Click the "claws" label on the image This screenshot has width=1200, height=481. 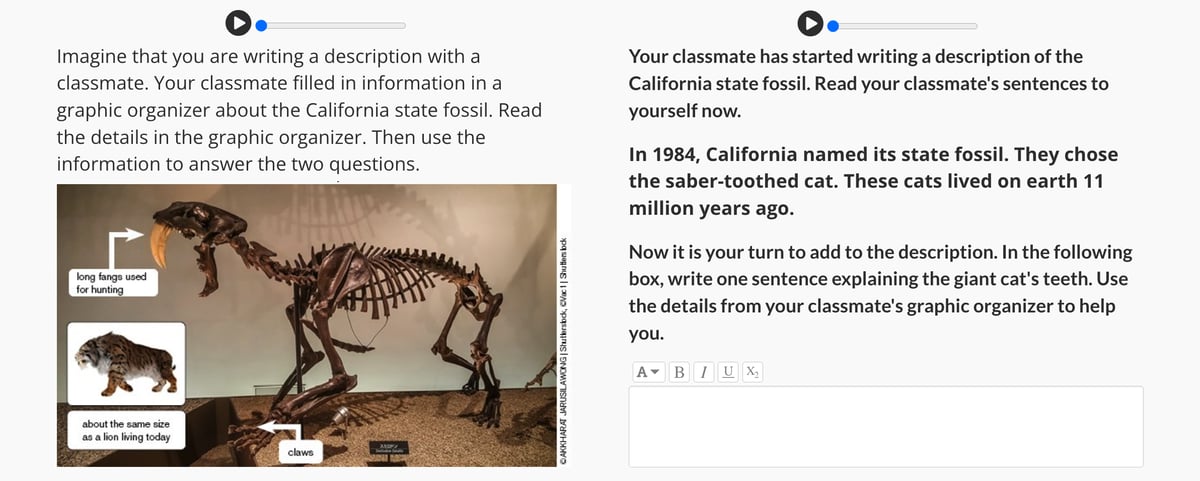(300, 453)
